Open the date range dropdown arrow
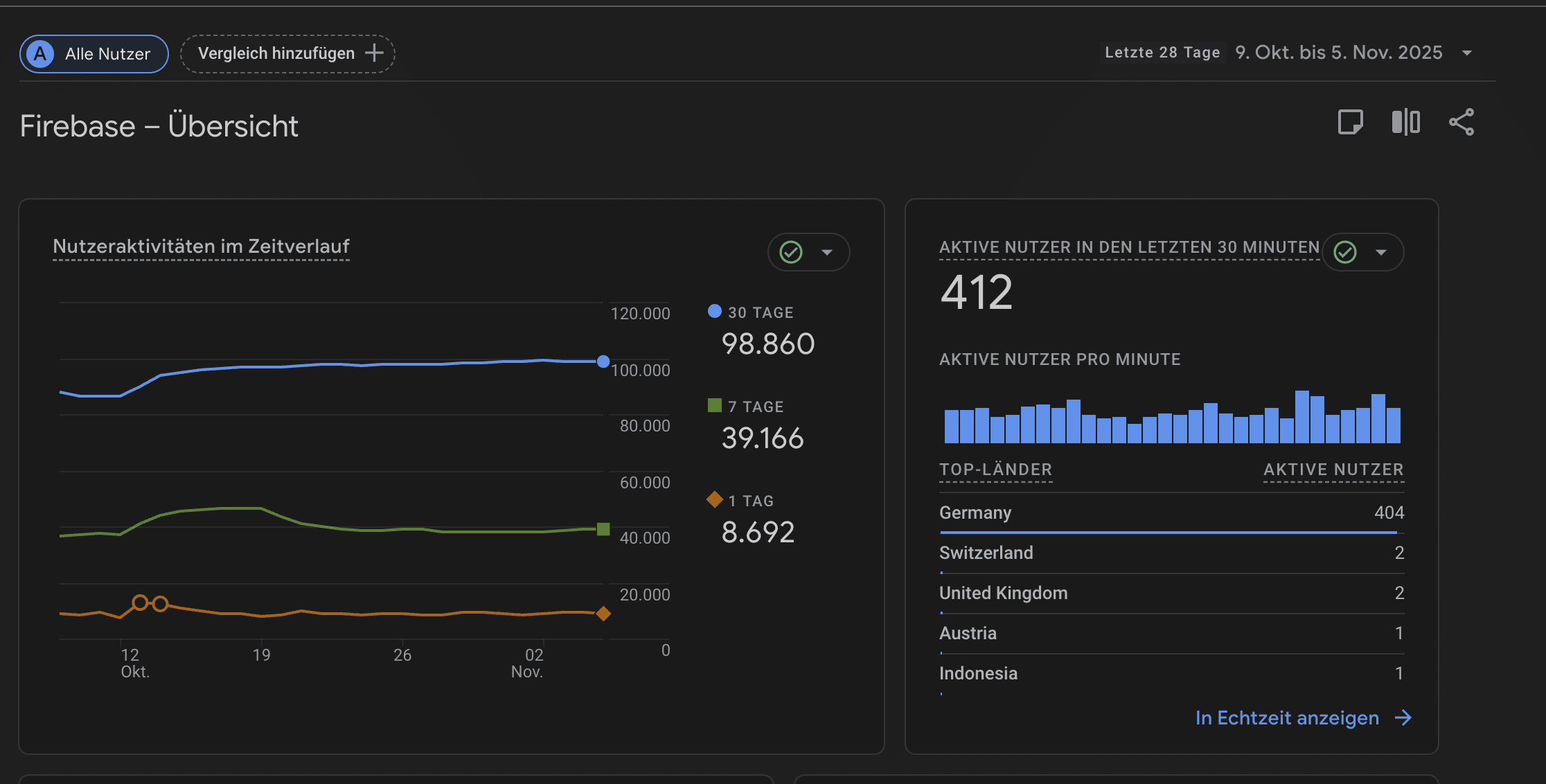The image size is (1546, 784). pyautogui.click(x=1466, y=53)
